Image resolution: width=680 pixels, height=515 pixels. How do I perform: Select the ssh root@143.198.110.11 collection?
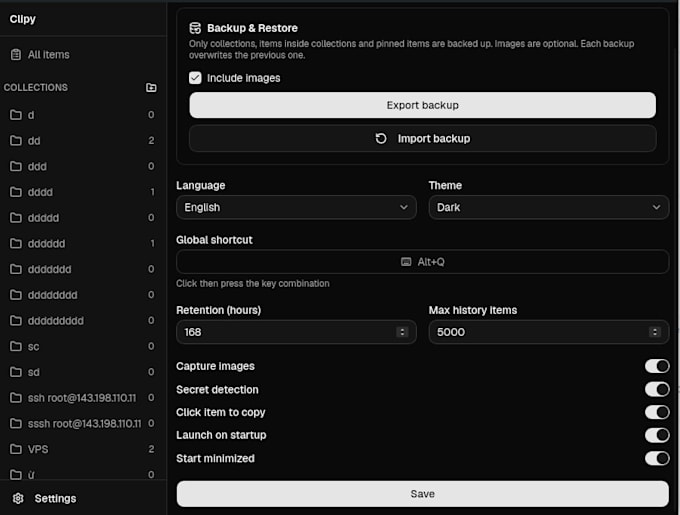pyautogui.click(x=83, y=398)
